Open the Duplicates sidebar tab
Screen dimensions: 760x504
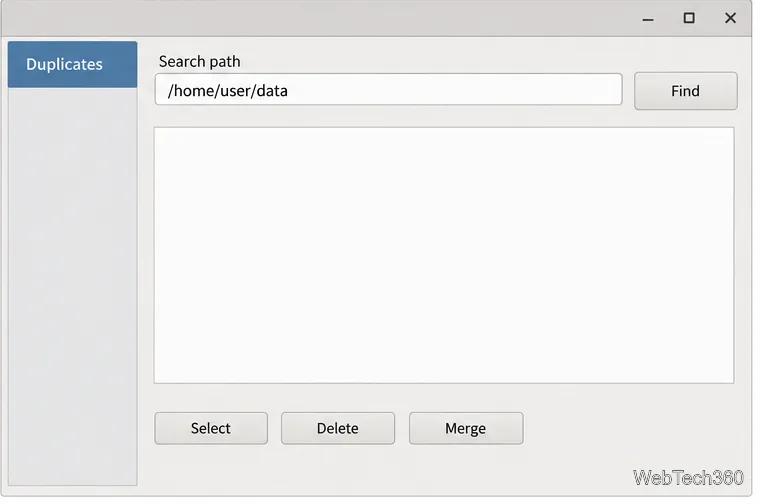point(72,64)
